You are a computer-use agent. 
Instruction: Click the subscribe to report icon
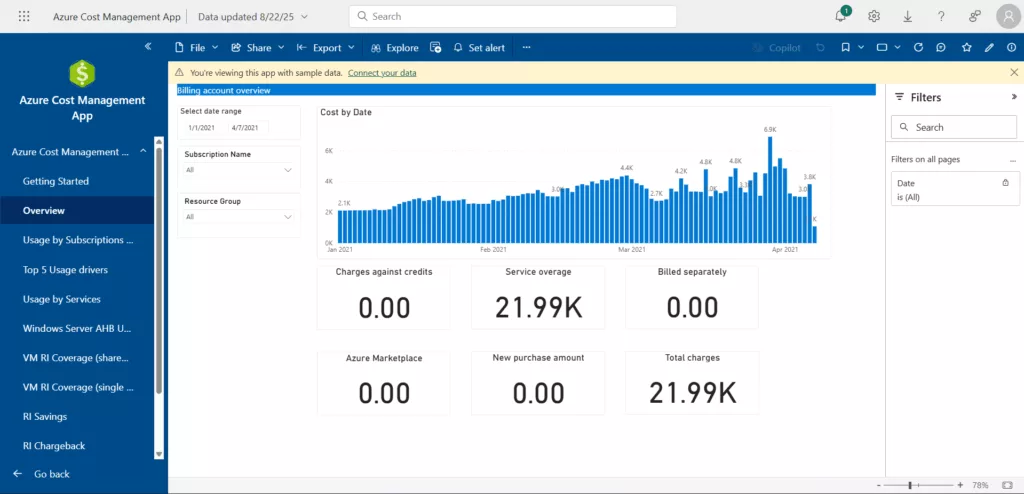pos(436,47)
